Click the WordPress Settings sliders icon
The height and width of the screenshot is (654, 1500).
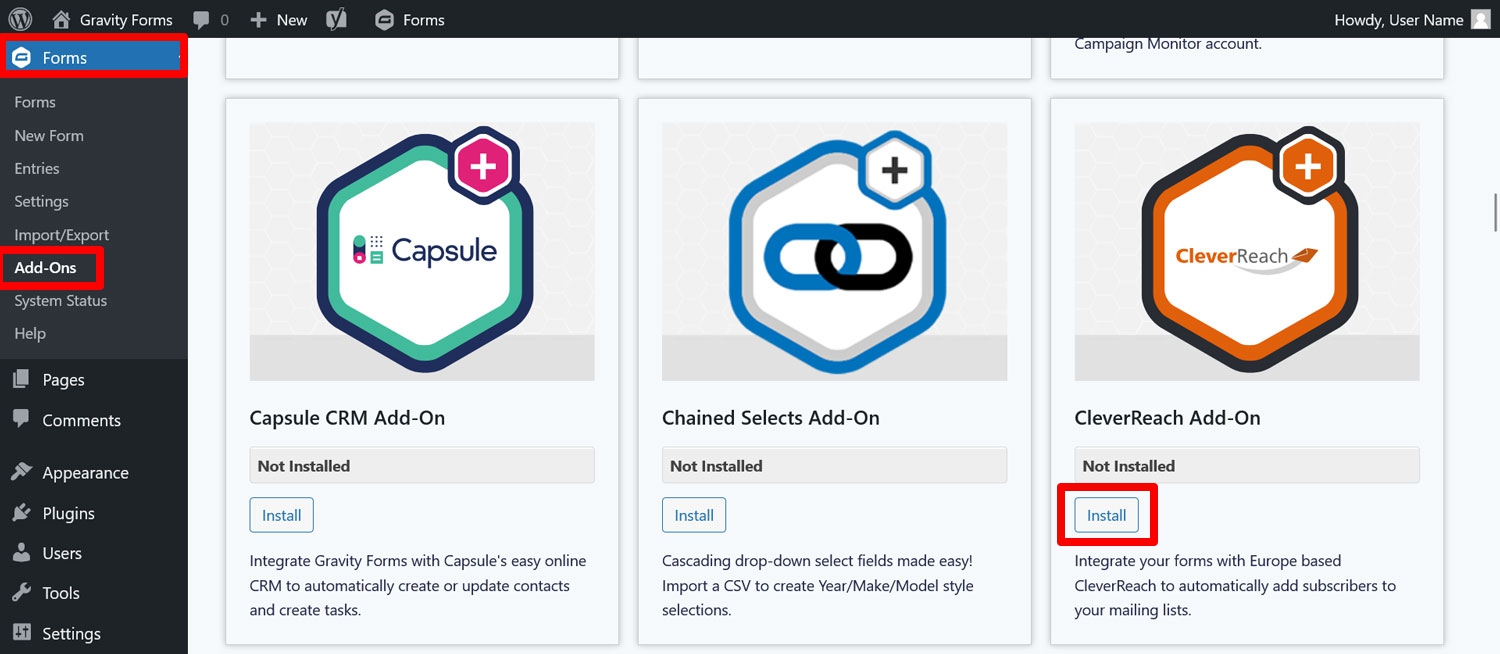coord(21,632)
